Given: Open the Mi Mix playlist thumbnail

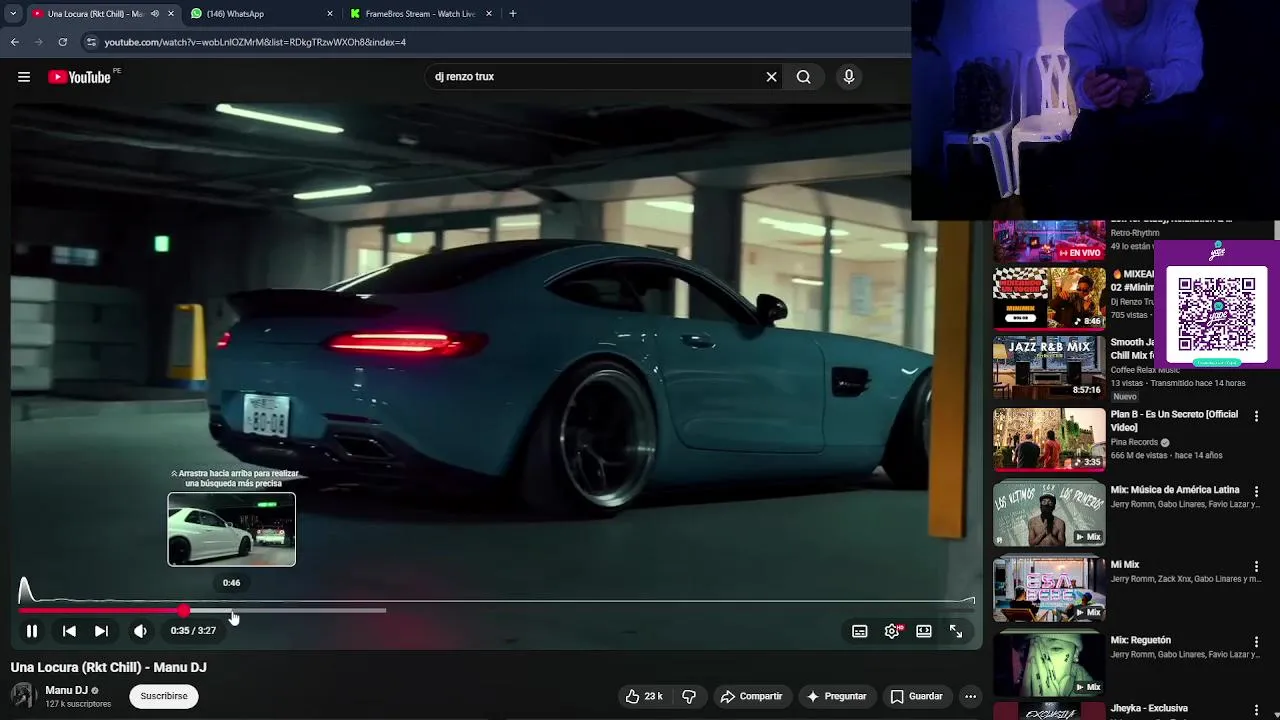Looking at the screenshot, I should point(1049,589).
